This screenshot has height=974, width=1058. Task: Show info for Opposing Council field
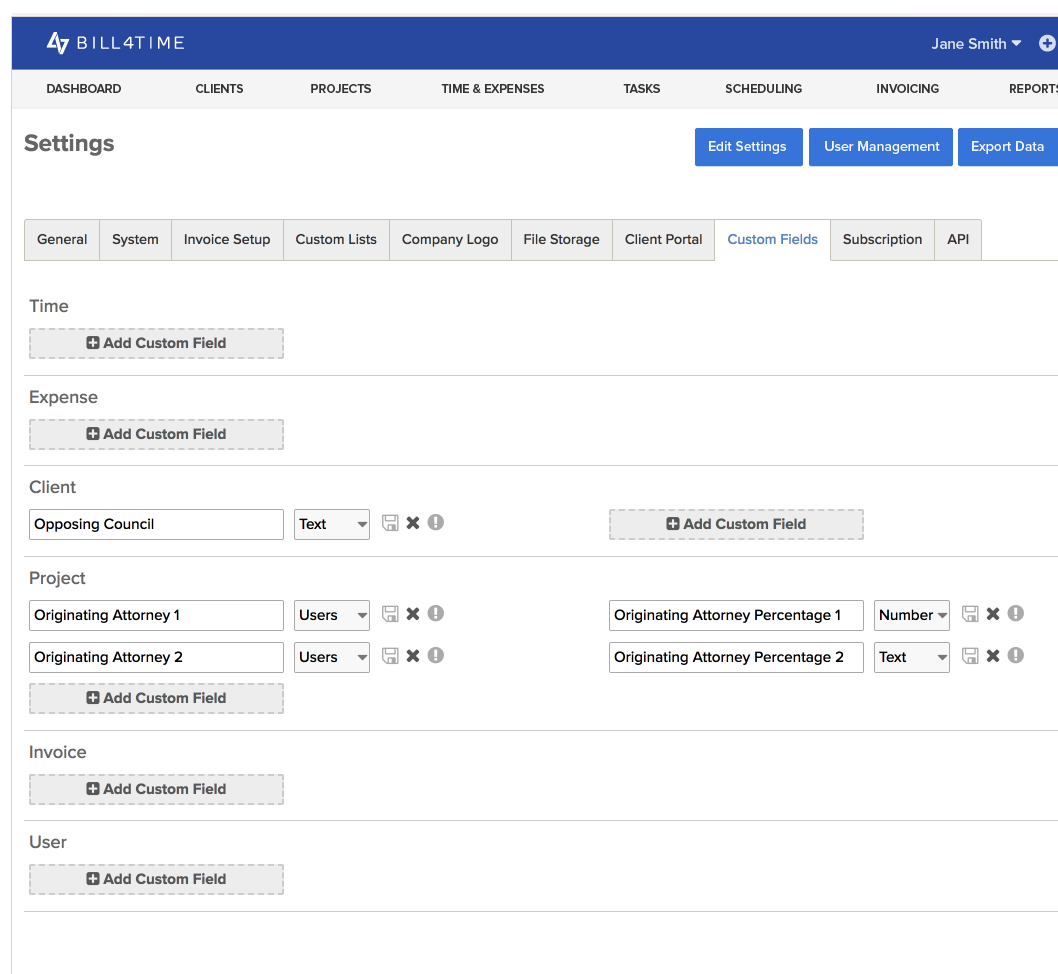coord(436,523)
